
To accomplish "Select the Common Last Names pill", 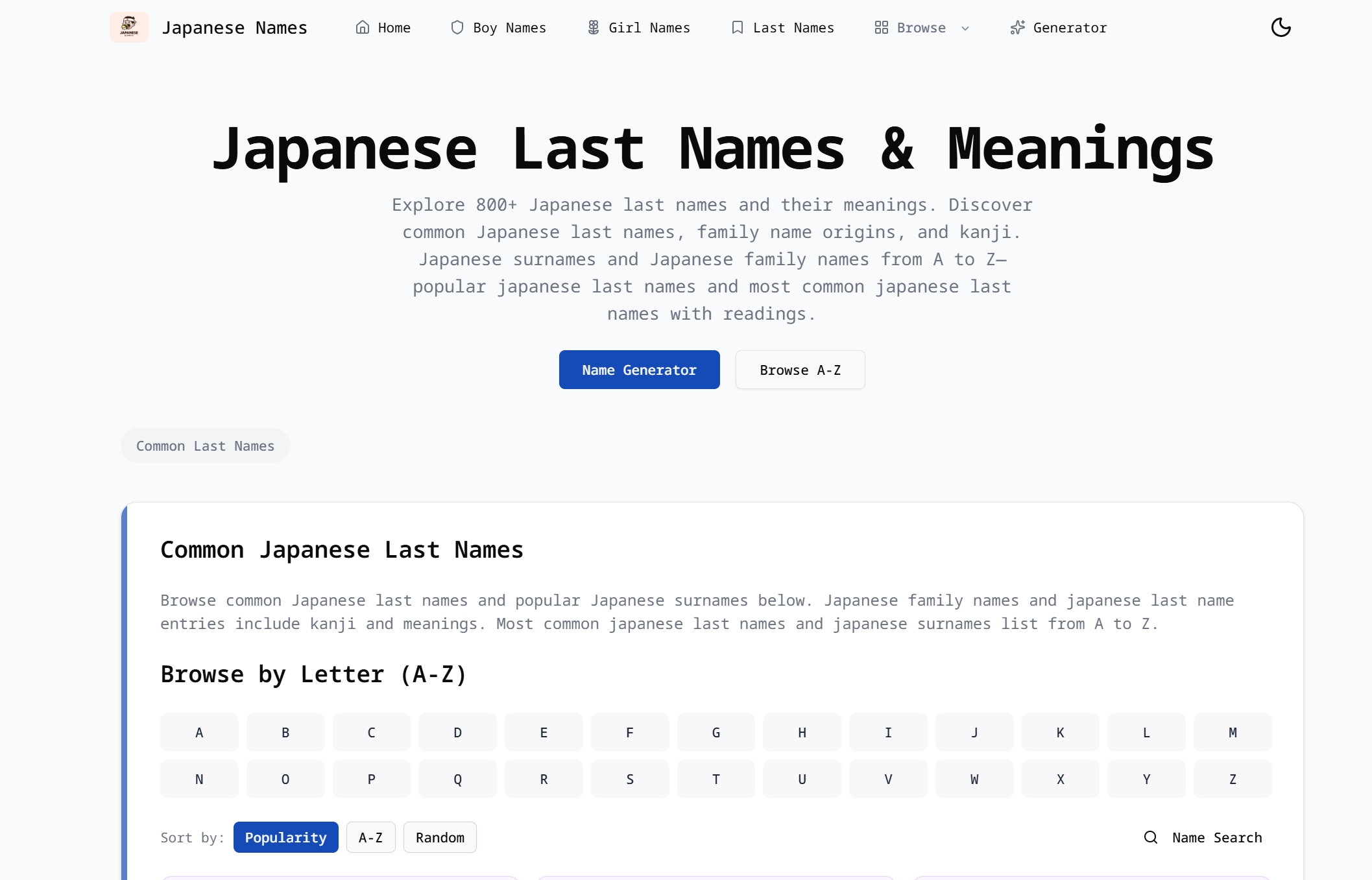I will tap(205, 446).
